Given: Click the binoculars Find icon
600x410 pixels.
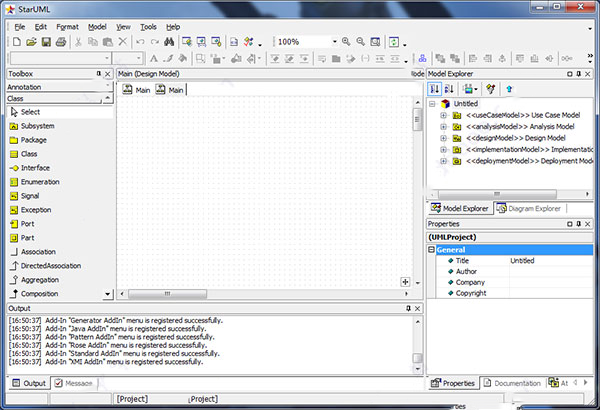Looking at the screenshot, I should 170,42.
